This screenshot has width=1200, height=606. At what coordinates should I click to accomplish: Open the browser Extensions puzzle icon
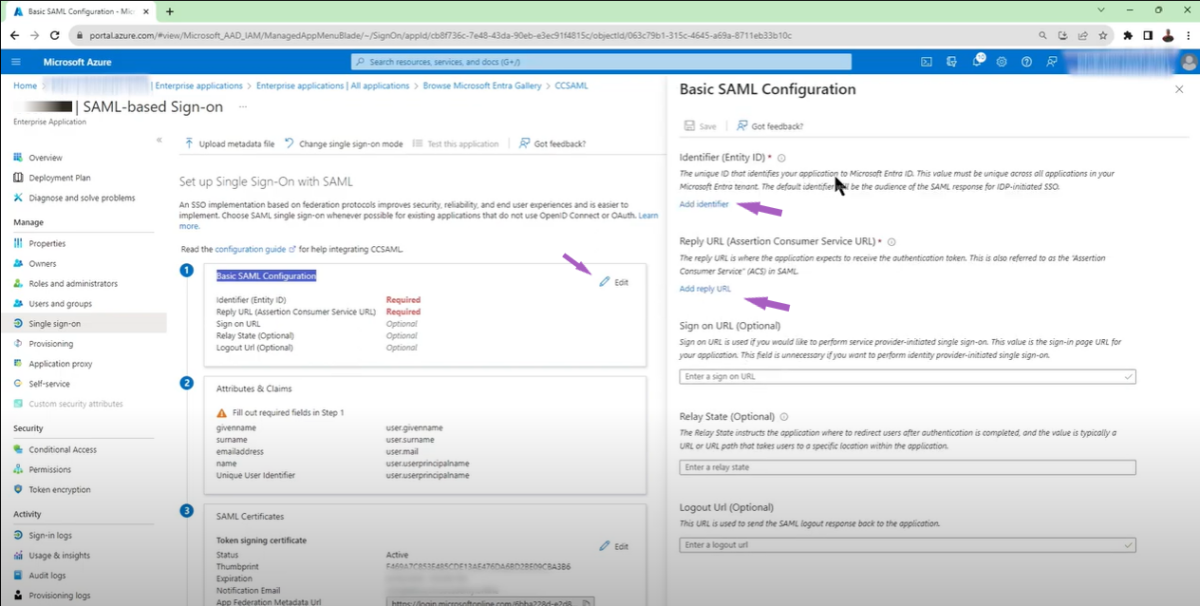point(1128,35)
